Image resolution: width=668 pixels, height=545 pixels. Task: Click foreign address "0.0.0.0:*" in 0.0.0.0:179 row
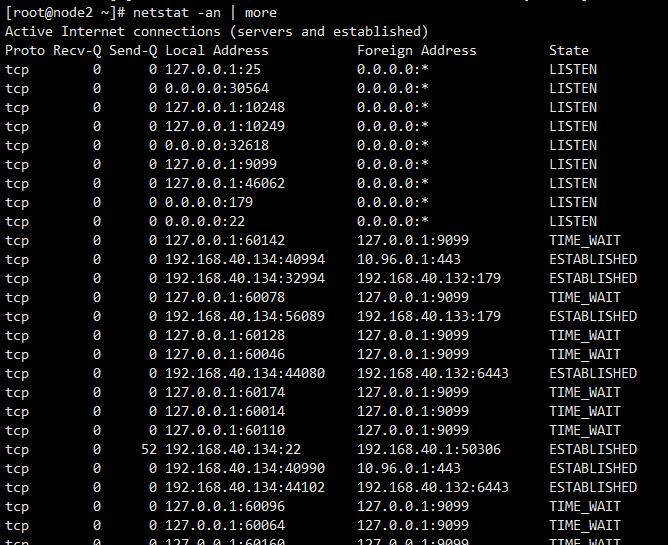pos(393,202)
